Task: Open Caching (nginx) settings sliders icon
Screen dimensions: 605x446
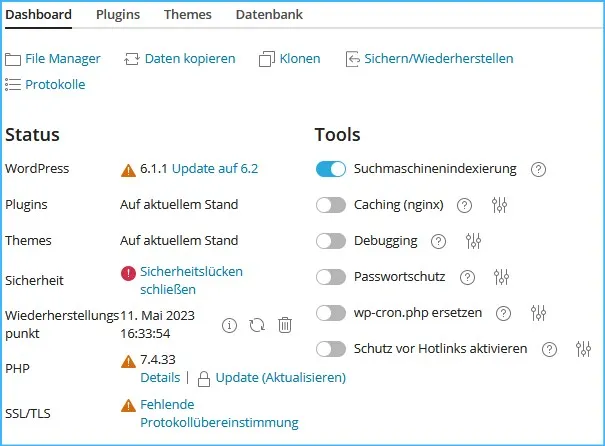Action: (x=499, y=205)
